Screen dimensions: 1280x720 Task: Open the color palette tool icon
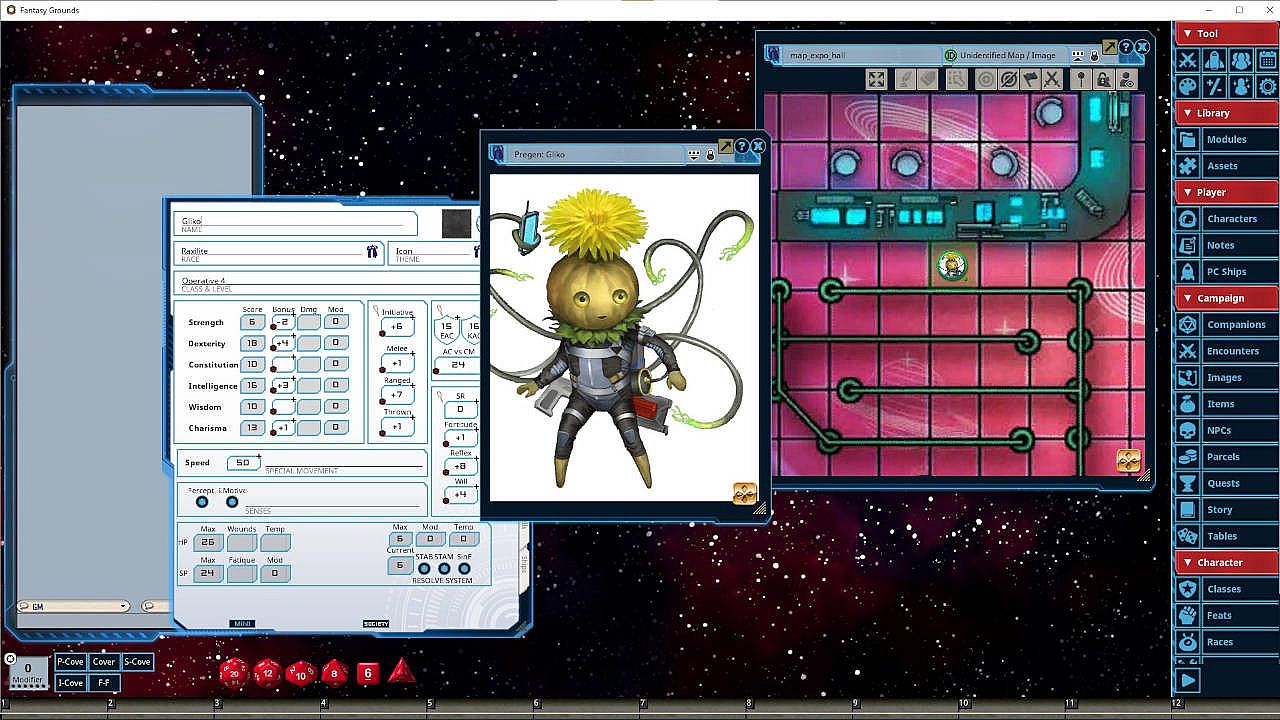point(1188,87)
